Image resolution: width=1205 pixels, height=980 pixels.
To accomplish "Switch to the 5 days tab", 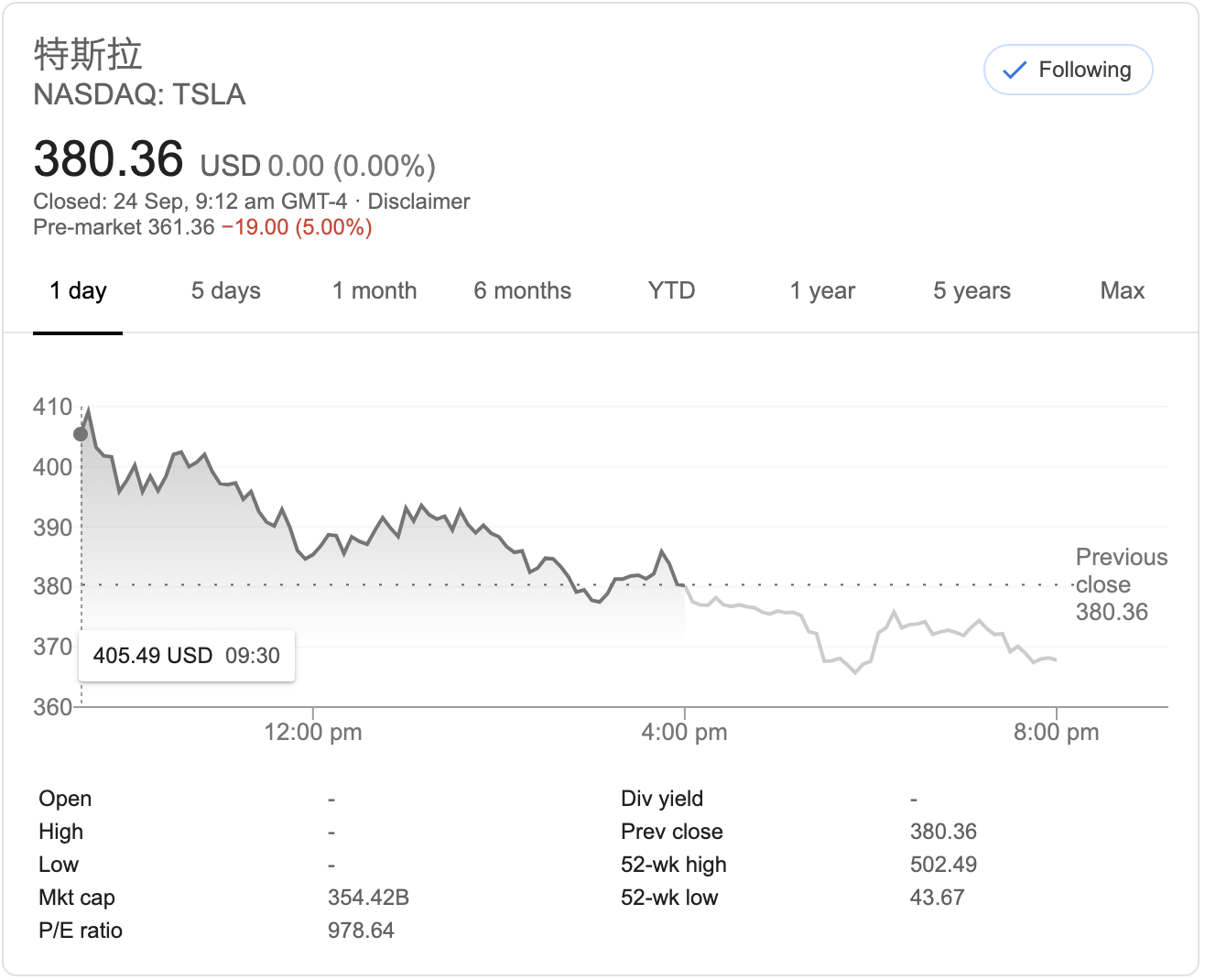I will [225, 291].
